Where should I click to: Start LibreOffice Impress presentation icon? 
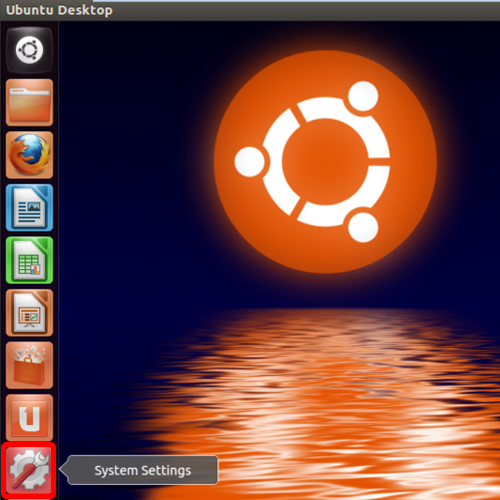(x=29, y=313)
